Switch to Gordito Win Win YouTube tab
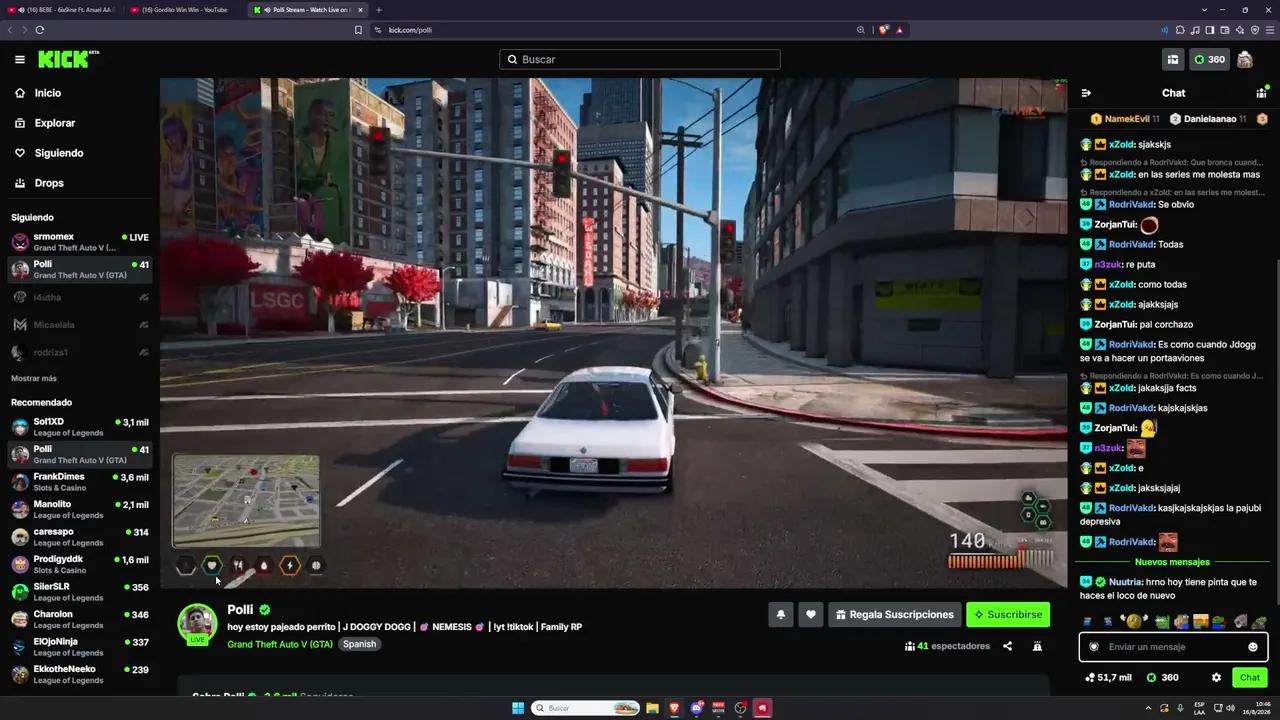1280x720 pixels. (180, 10)
